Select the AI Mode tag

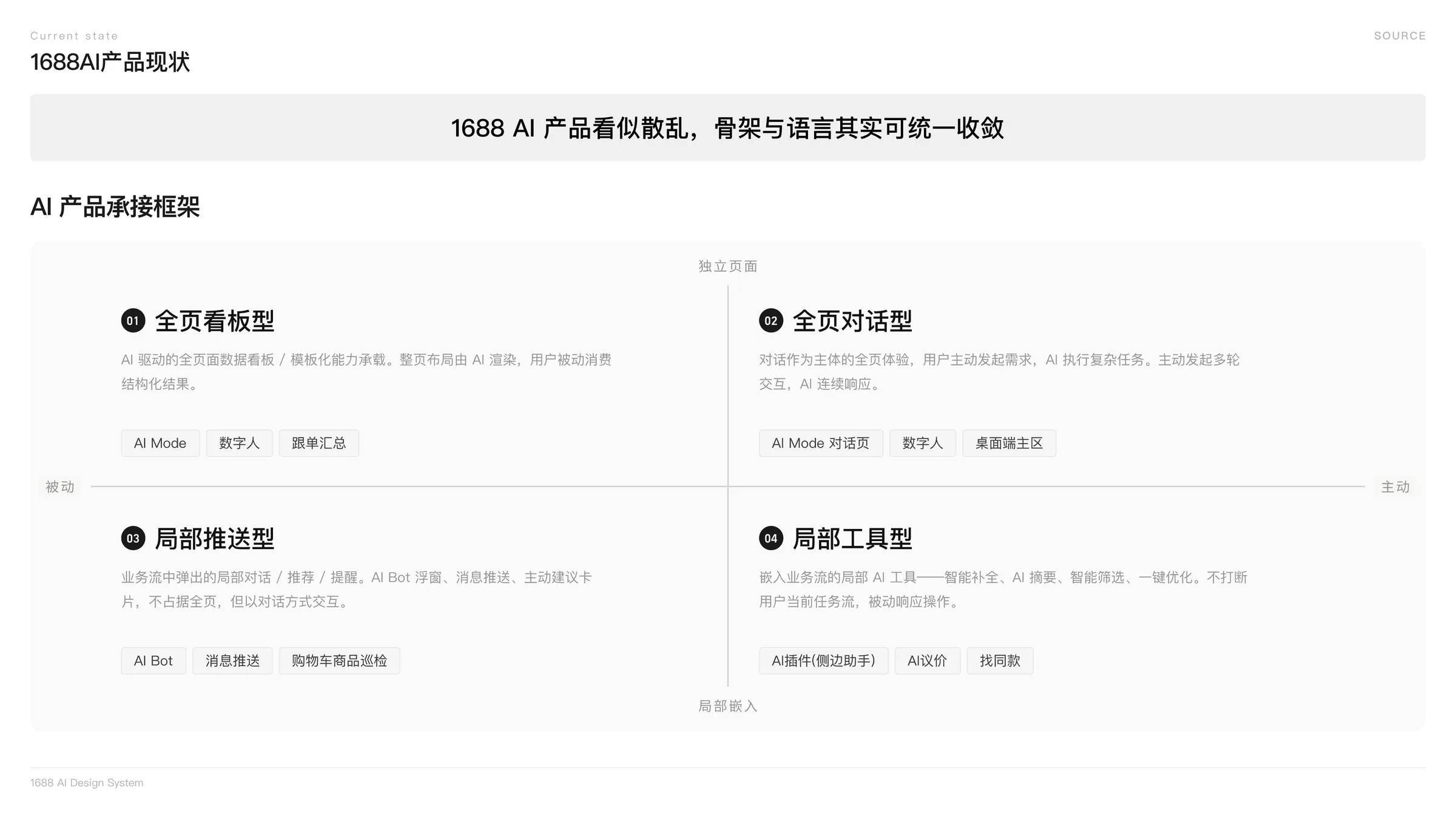pyautogui.click(x=160, y=443)
